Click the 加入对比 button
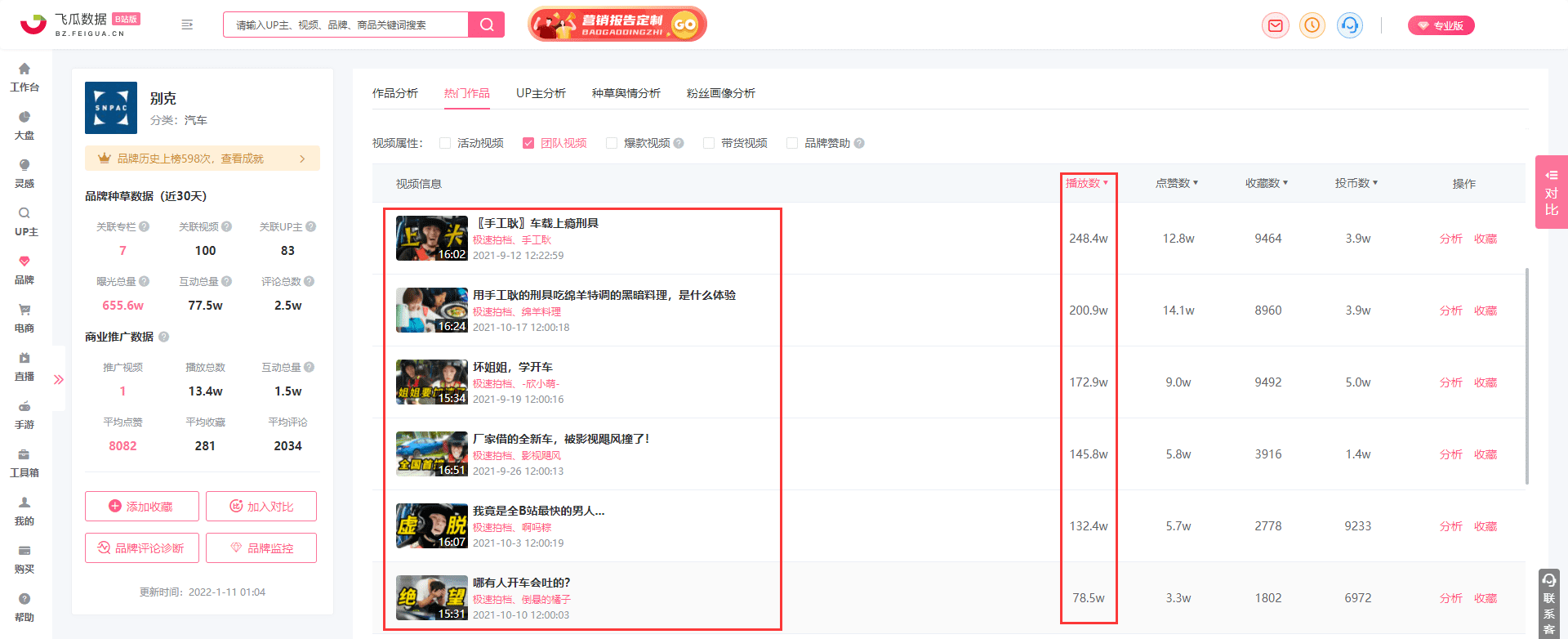This screenshot has height=639, width=1568. pos(261,507)
